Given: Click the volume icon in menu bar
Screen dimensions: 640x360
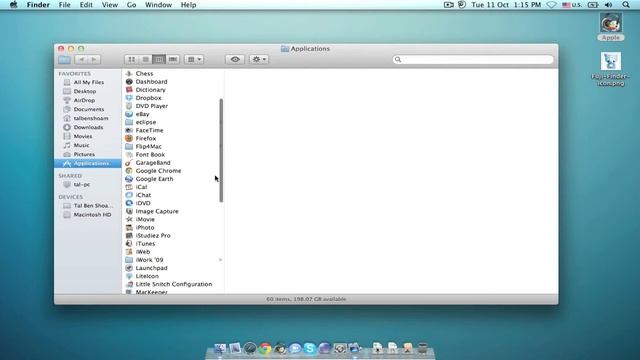Looking at the screenshot, I should pos(608,5).
